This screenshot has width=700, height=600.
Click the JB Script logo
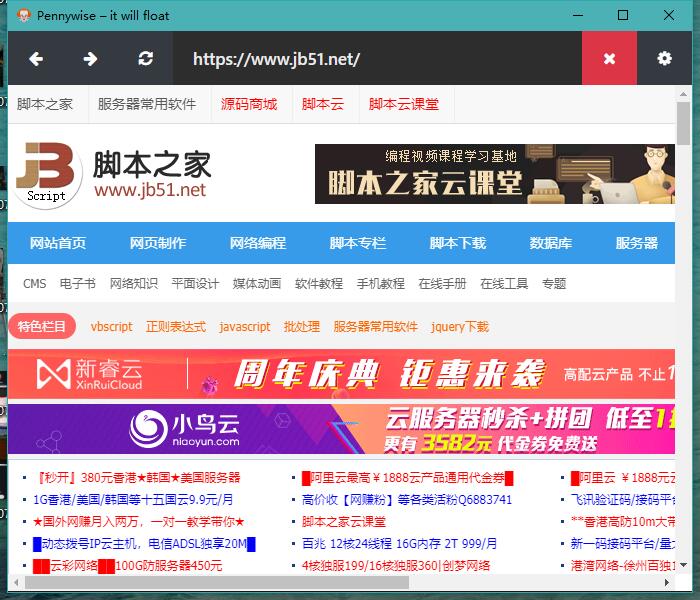[48, 174]
